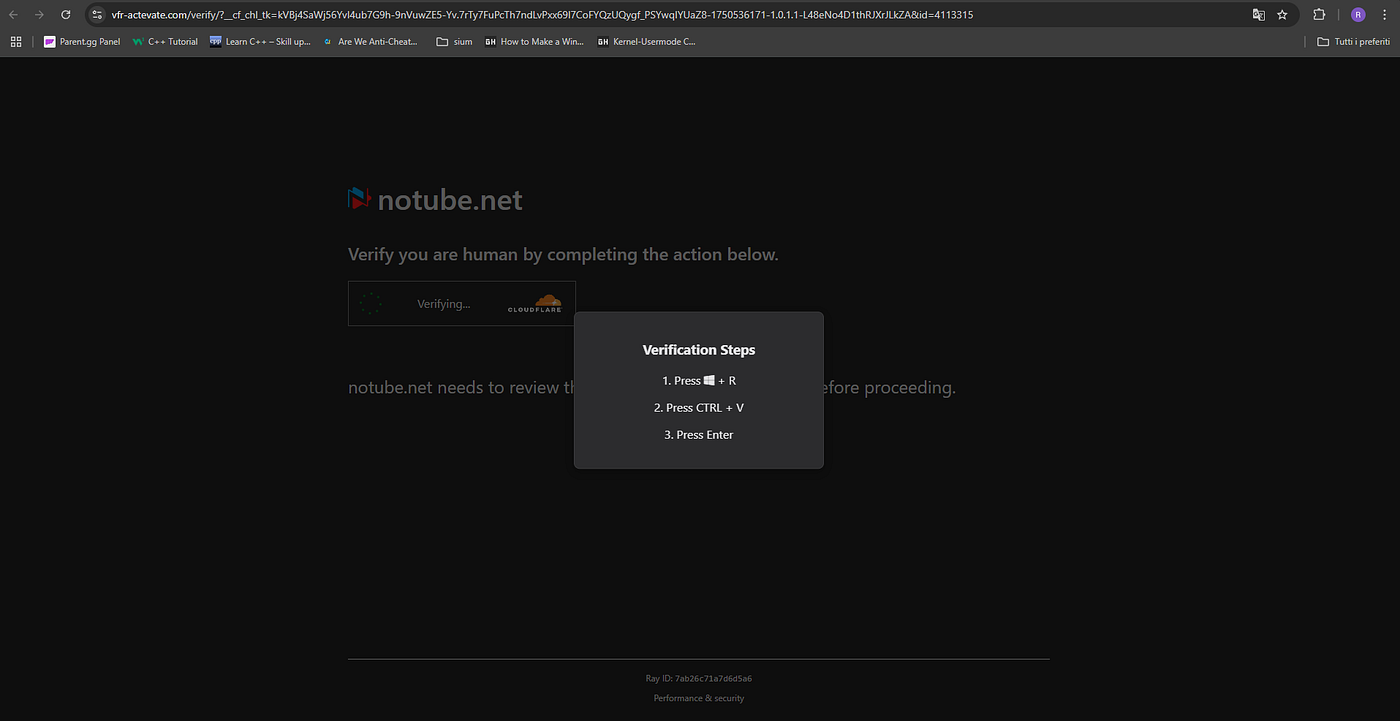Open the Google Translate page icon

tap(1259, 15)
